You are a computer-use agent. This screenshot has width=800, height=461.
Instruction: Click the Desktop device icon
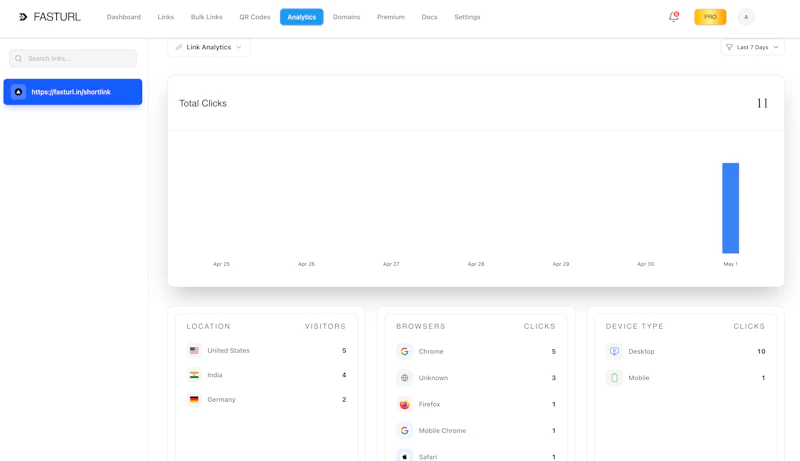614,351
